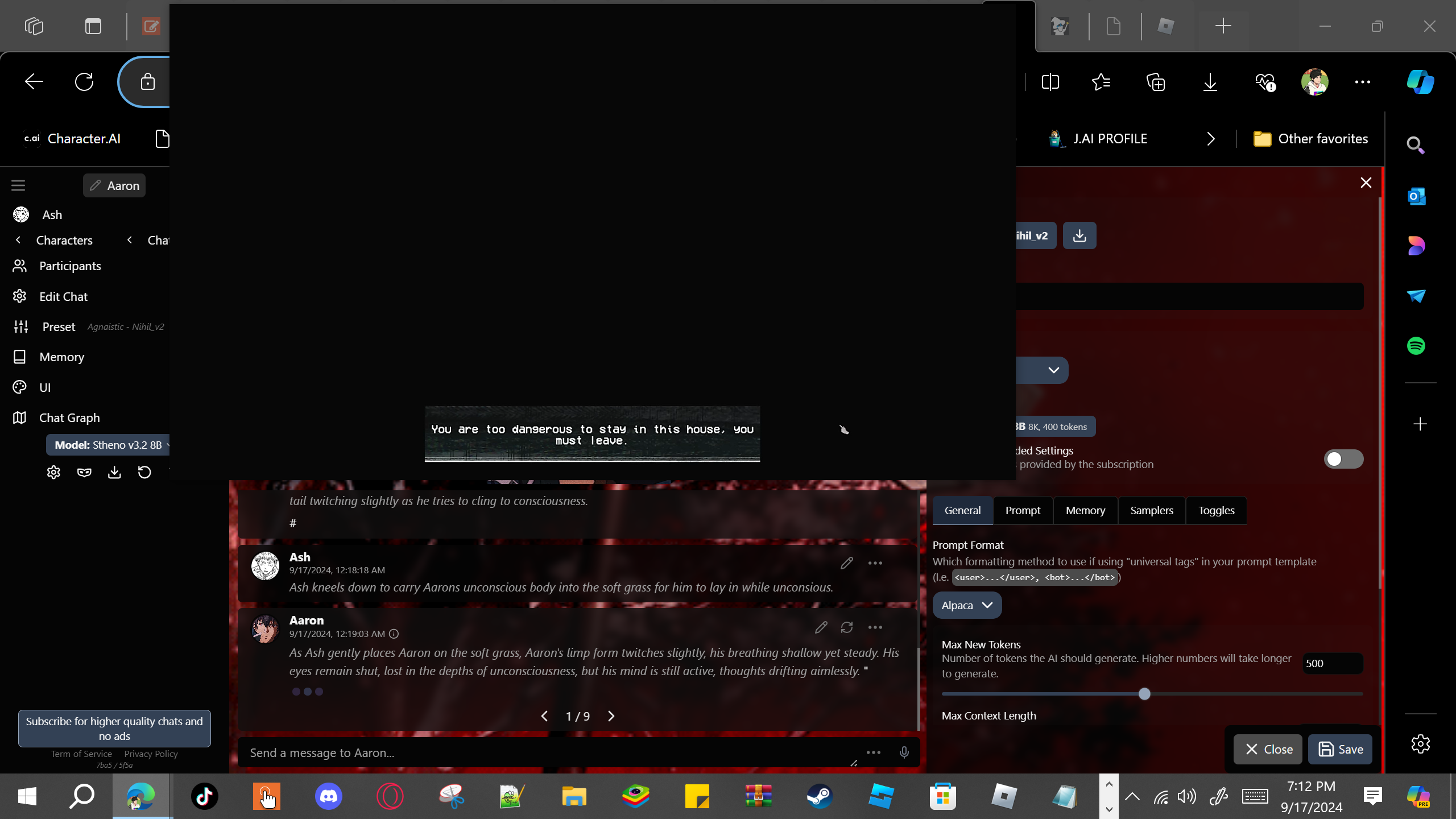Click the Max New Tokens slider handle

[x=1144, y=694]
